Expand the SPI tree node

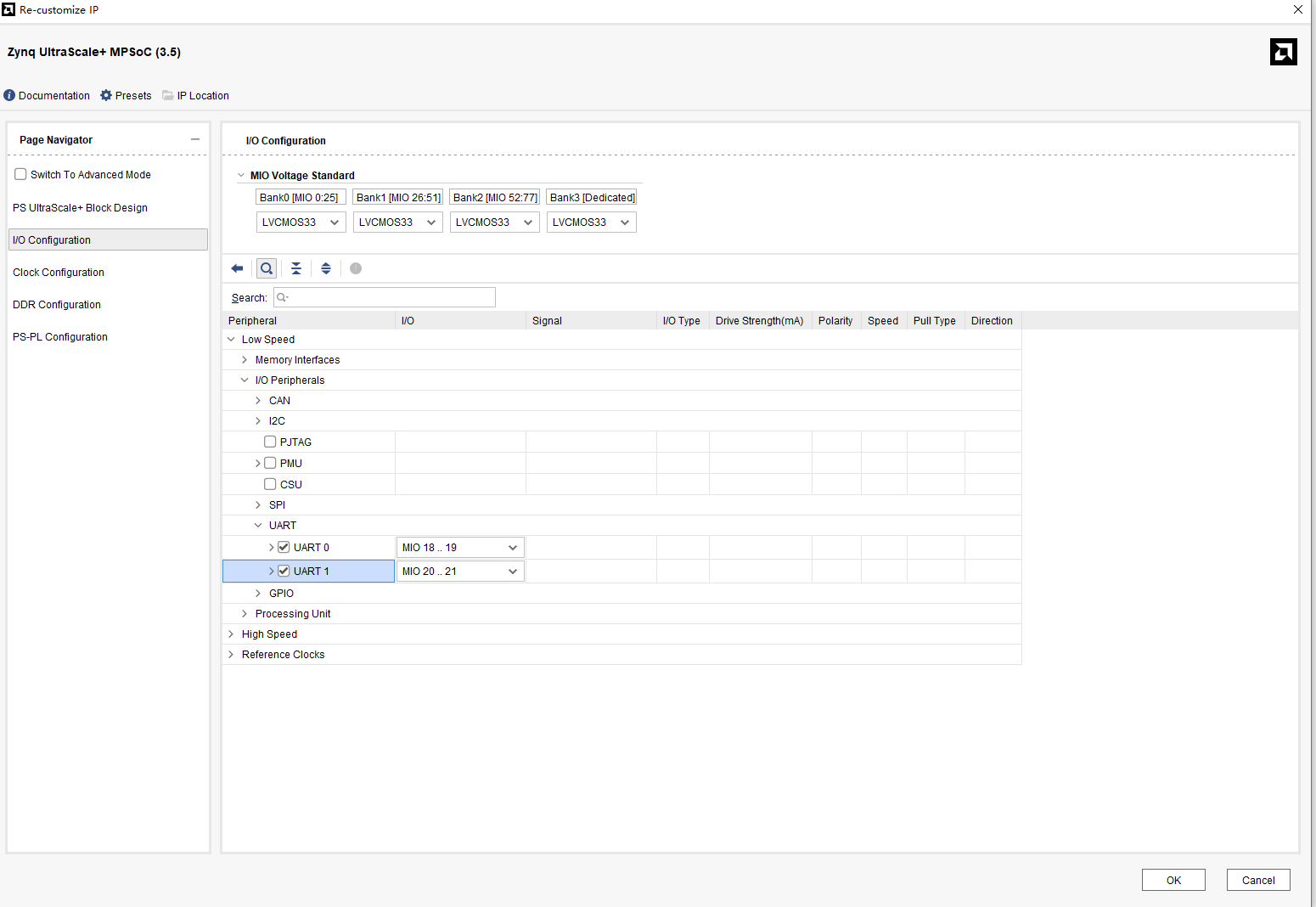[x=258, y=505]
